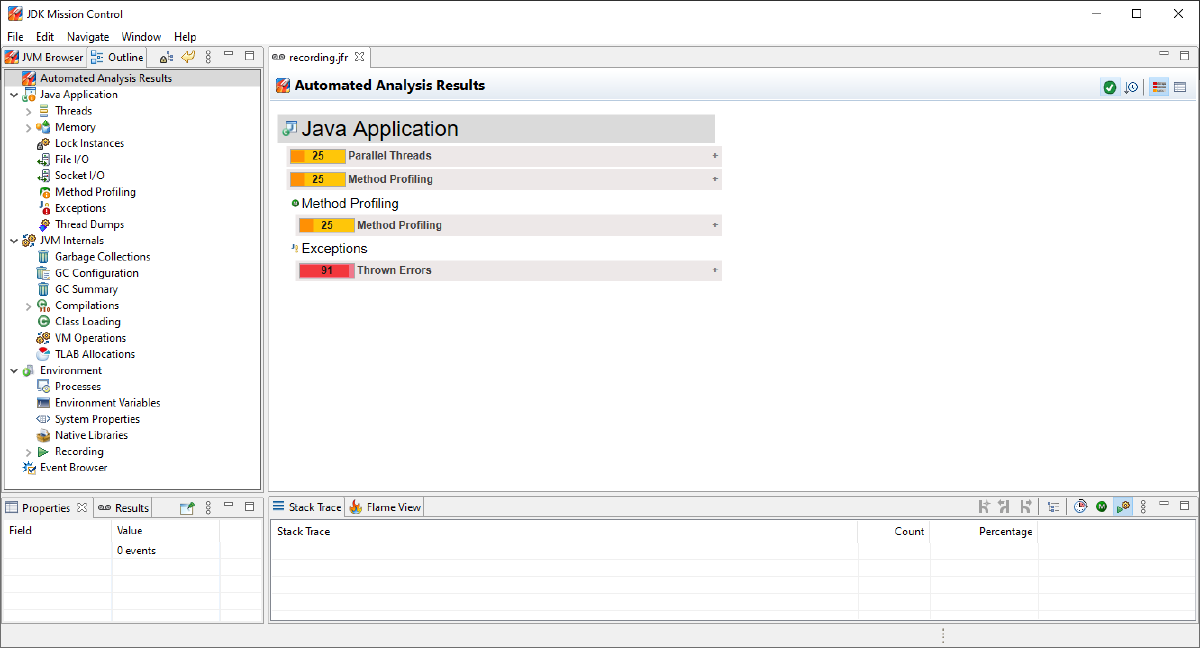Collapse the JVM Internals tree section
This screenshot has width=1200, height=648.
coord(14,241)
